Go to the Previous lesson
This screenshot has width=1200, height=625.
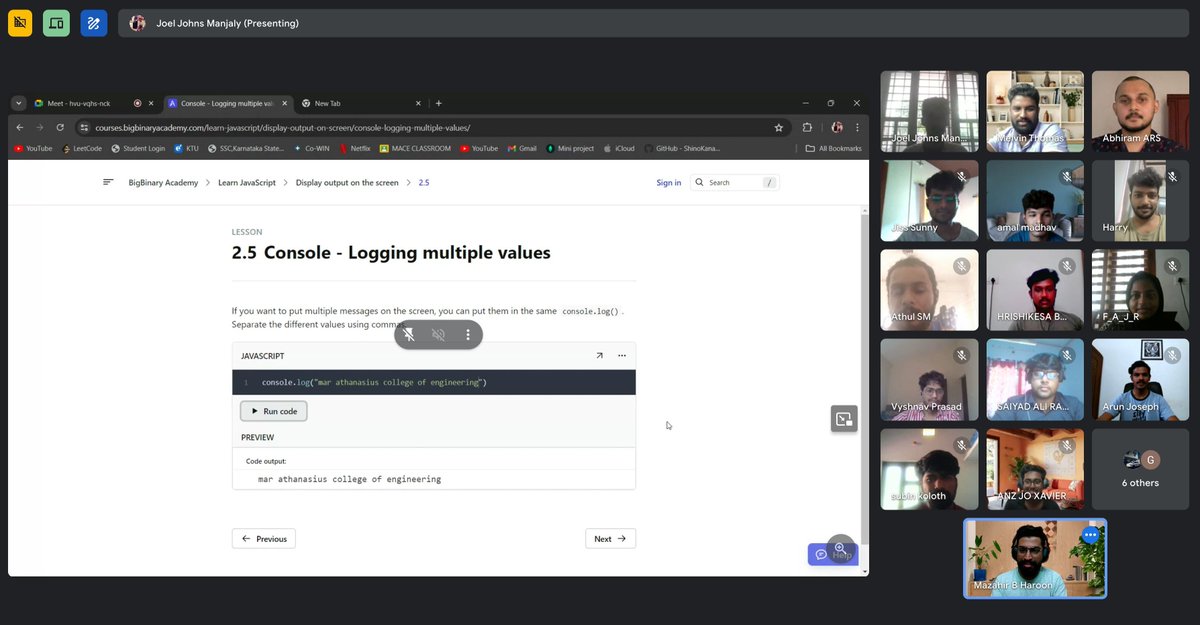point(264,538)
